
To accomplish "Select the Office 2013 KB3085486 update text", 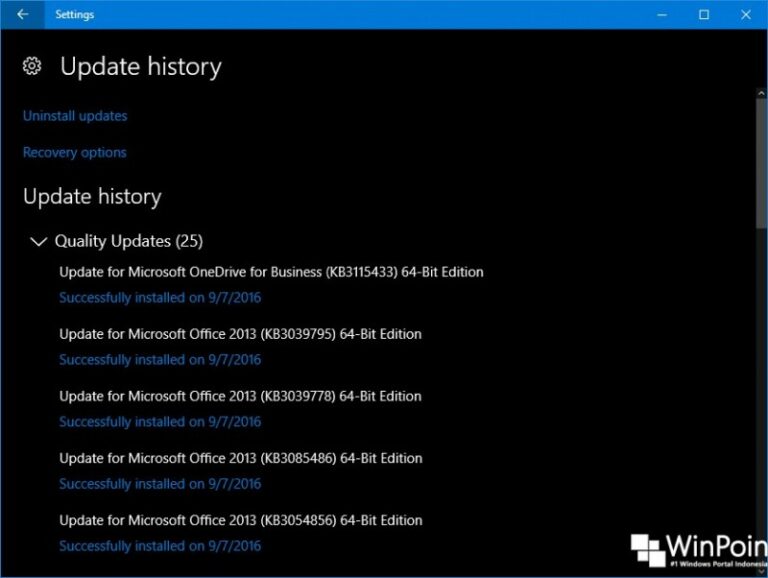I will coord(241,458).
